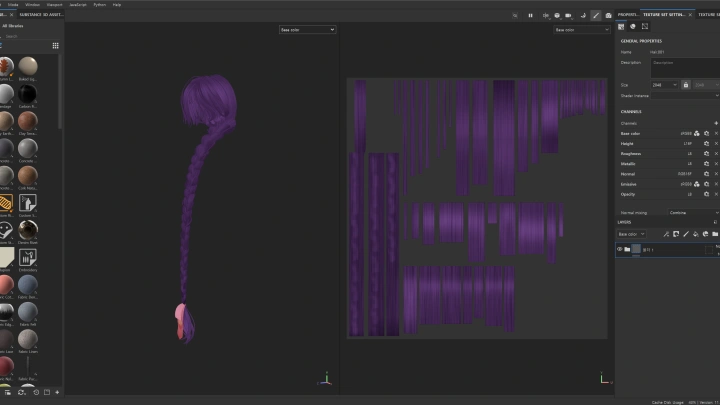Screen dimensions: 720x405
Task: Select the All libraries heading
Action: (x=13, y=26)
